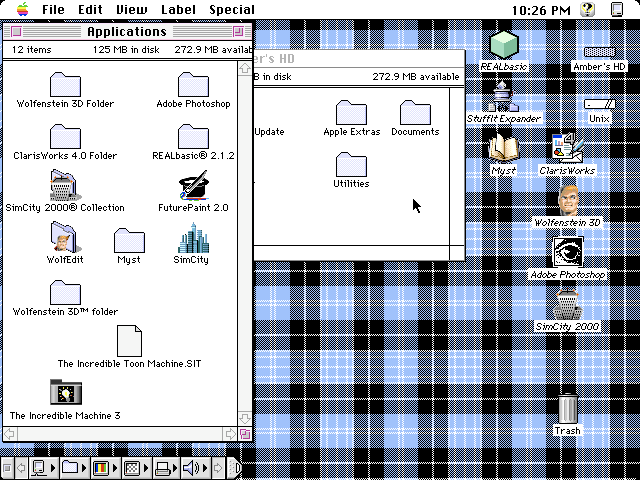Click the Applications window zoom box
This screenshot has height=480, width=640.
pos(238,31)
